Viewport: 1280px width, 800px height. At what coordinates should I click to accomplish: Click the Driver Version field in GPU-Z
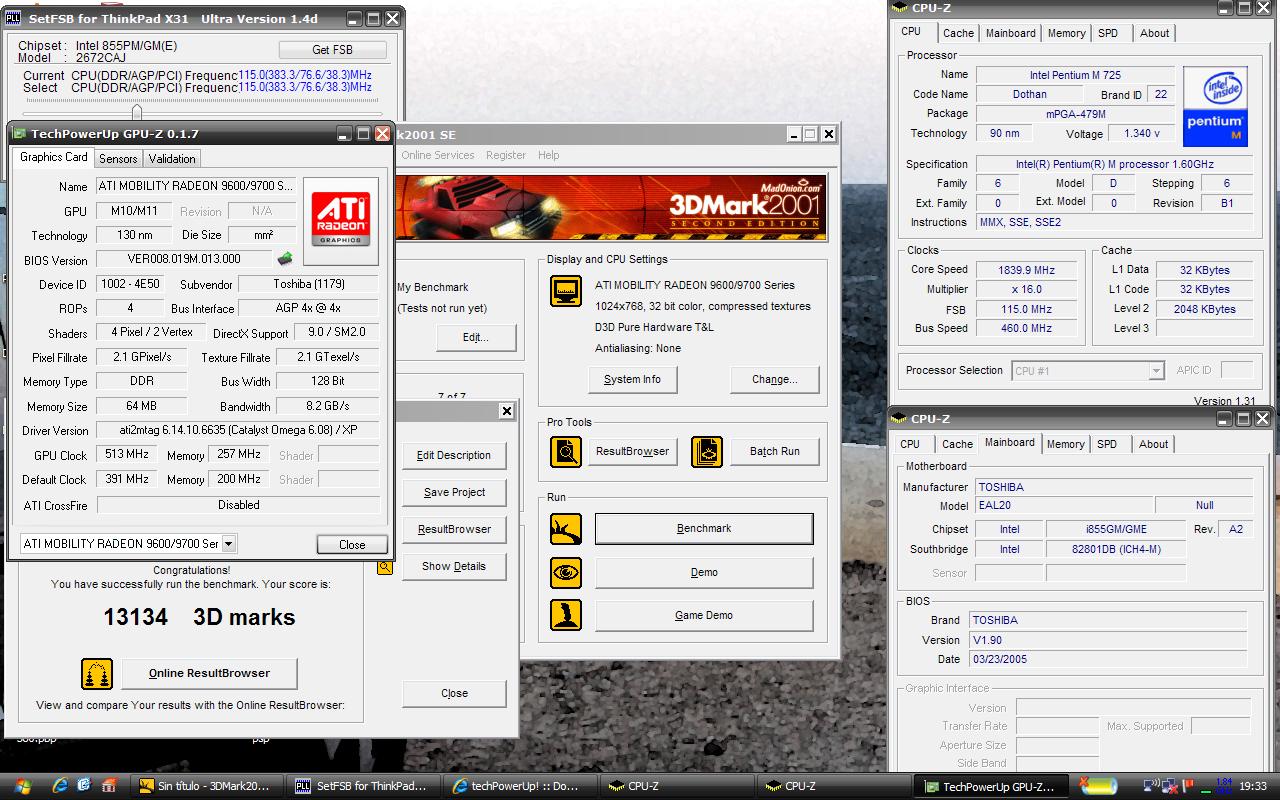tap(238, 430)
